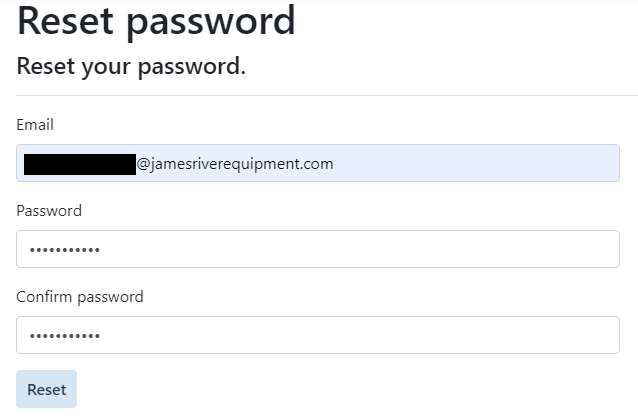Click the blank space inside the Password field

[400, 249]
